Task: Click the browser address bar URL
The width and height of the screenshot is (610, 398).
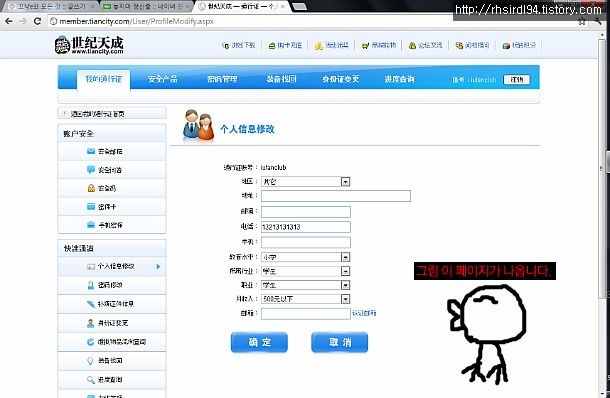Action: coord(136,21)
